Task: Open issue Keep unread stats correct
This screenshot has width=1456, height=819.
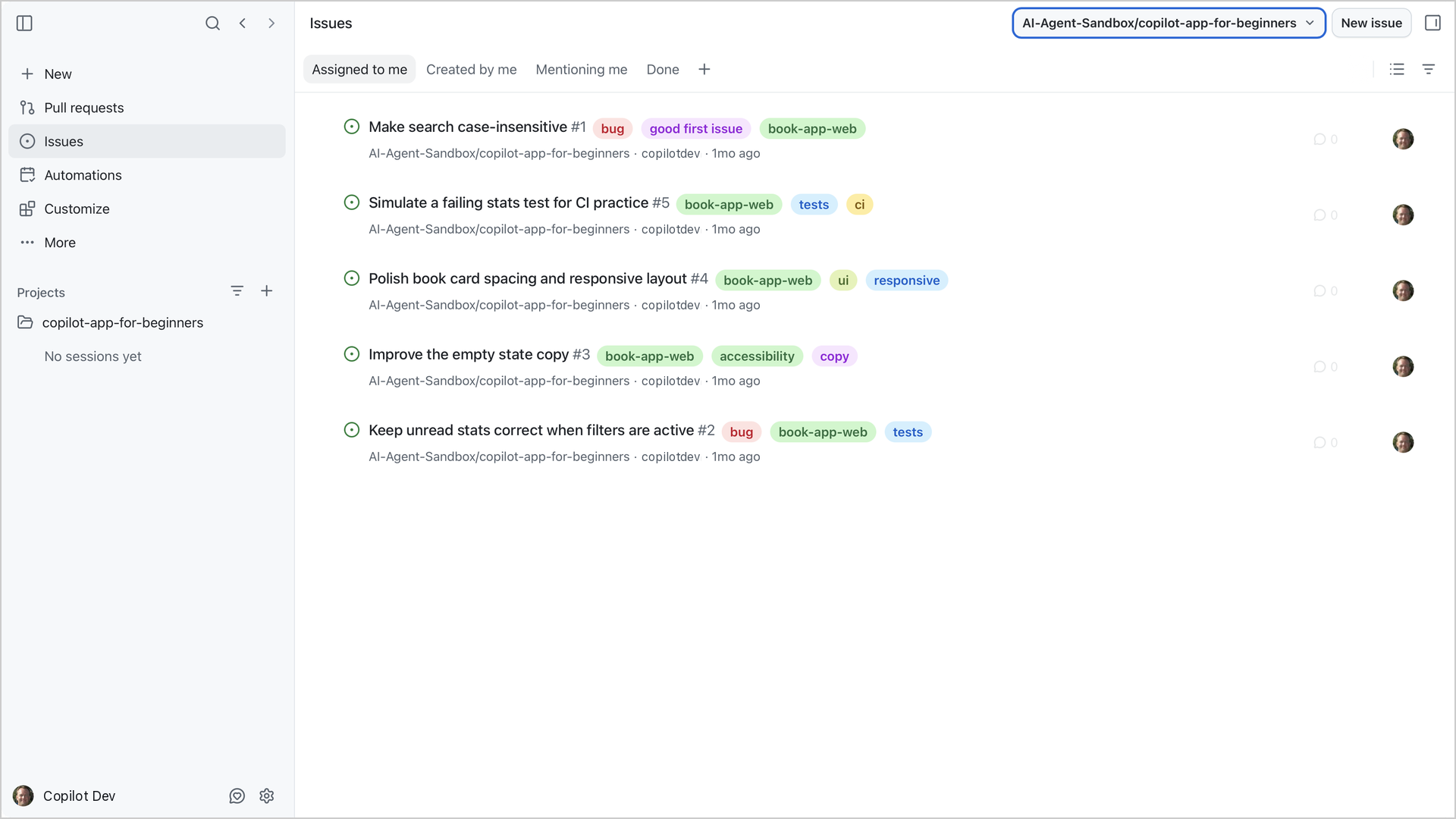Action: click(531, 431)
